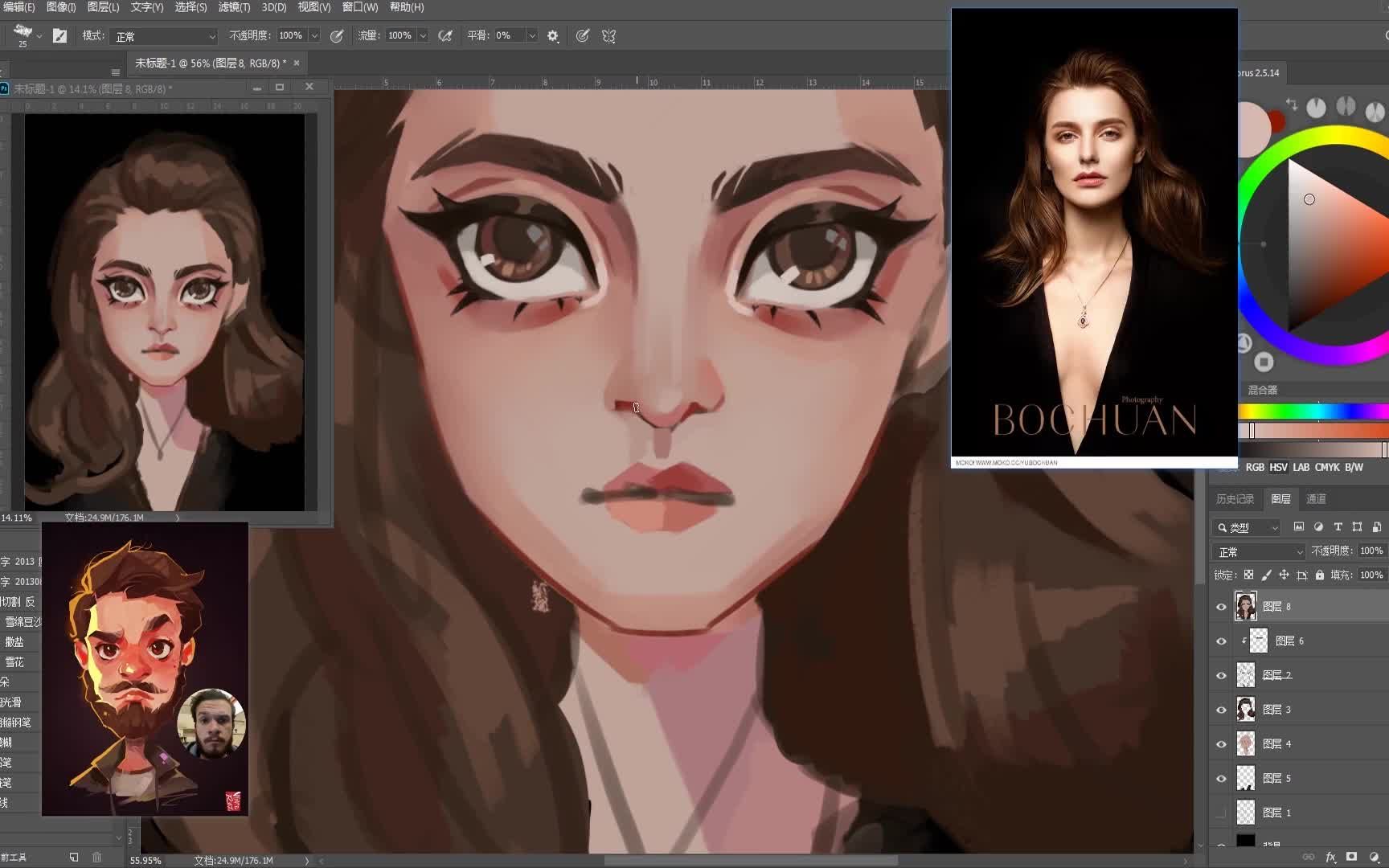This screenshot has height=868, width=1389.
Task: Expand the 平滑 smoothing dropdown arrow
Action: (531, 36)
